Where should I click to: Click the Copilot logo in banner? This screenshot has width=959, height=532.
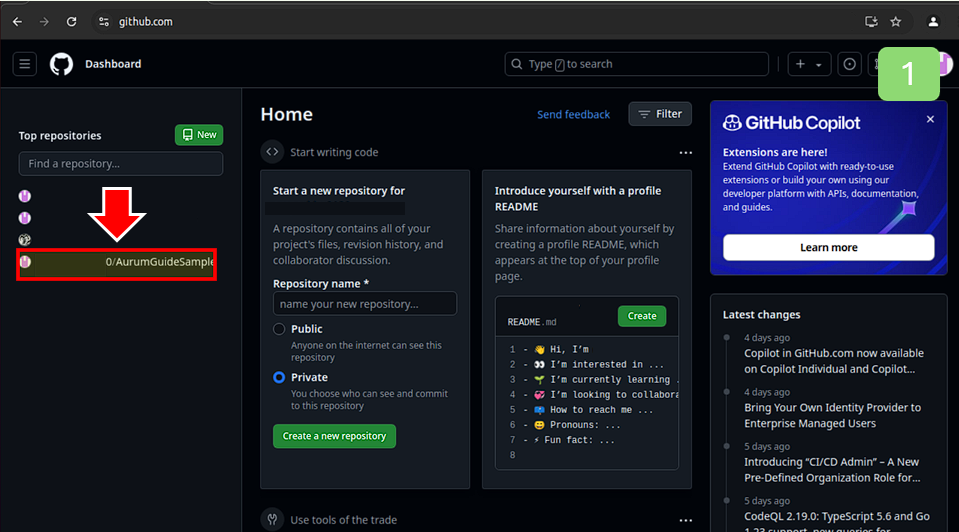pos(732,123)
